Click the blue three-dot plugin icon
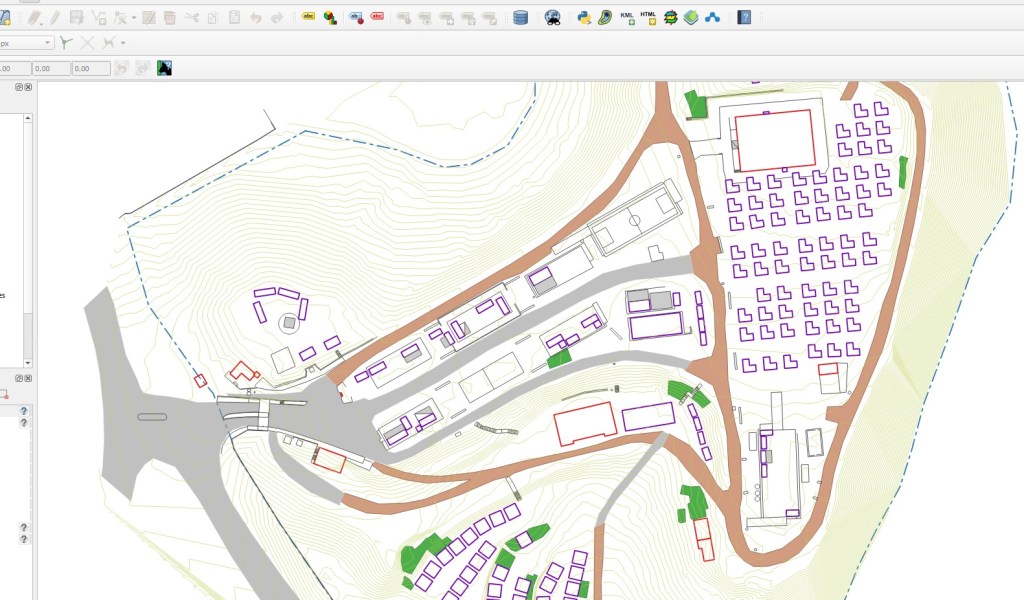This screenshot has height=600, width=1024. 713,17
